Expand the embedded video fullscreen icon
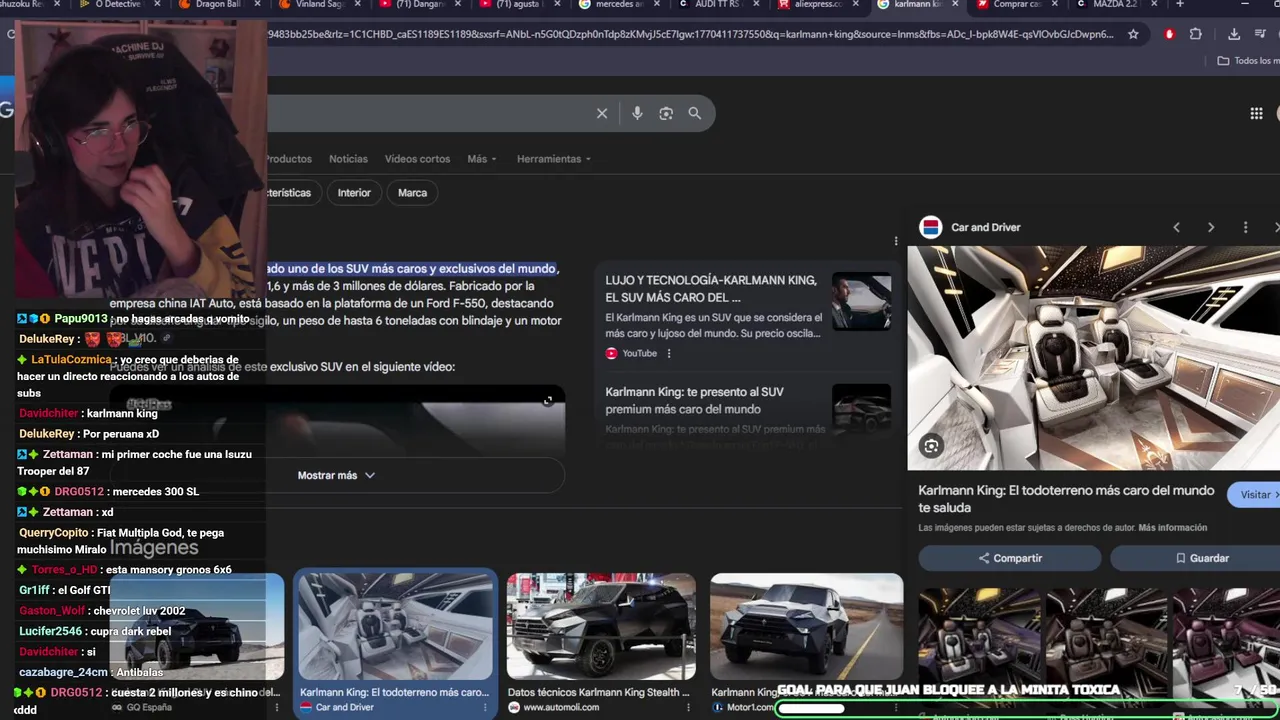The height and width of the screenshot is (720, 1280). (x=548, y=401)
